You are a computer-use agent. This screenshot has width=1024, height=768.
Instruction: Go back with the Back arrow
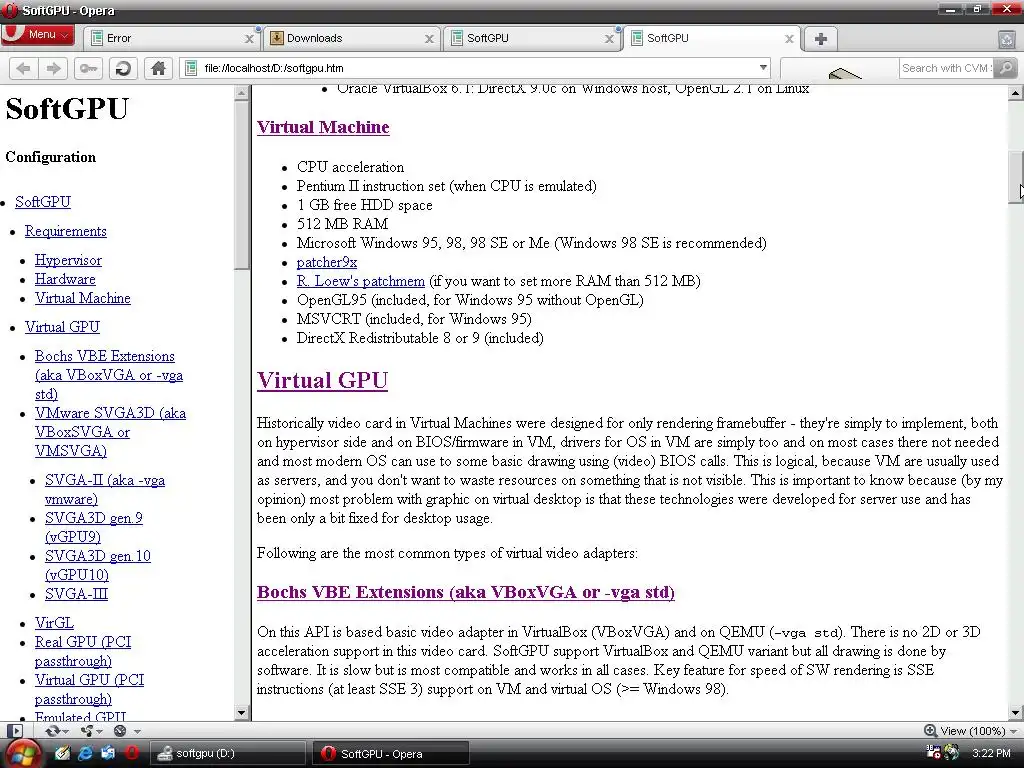pos(23,68)
